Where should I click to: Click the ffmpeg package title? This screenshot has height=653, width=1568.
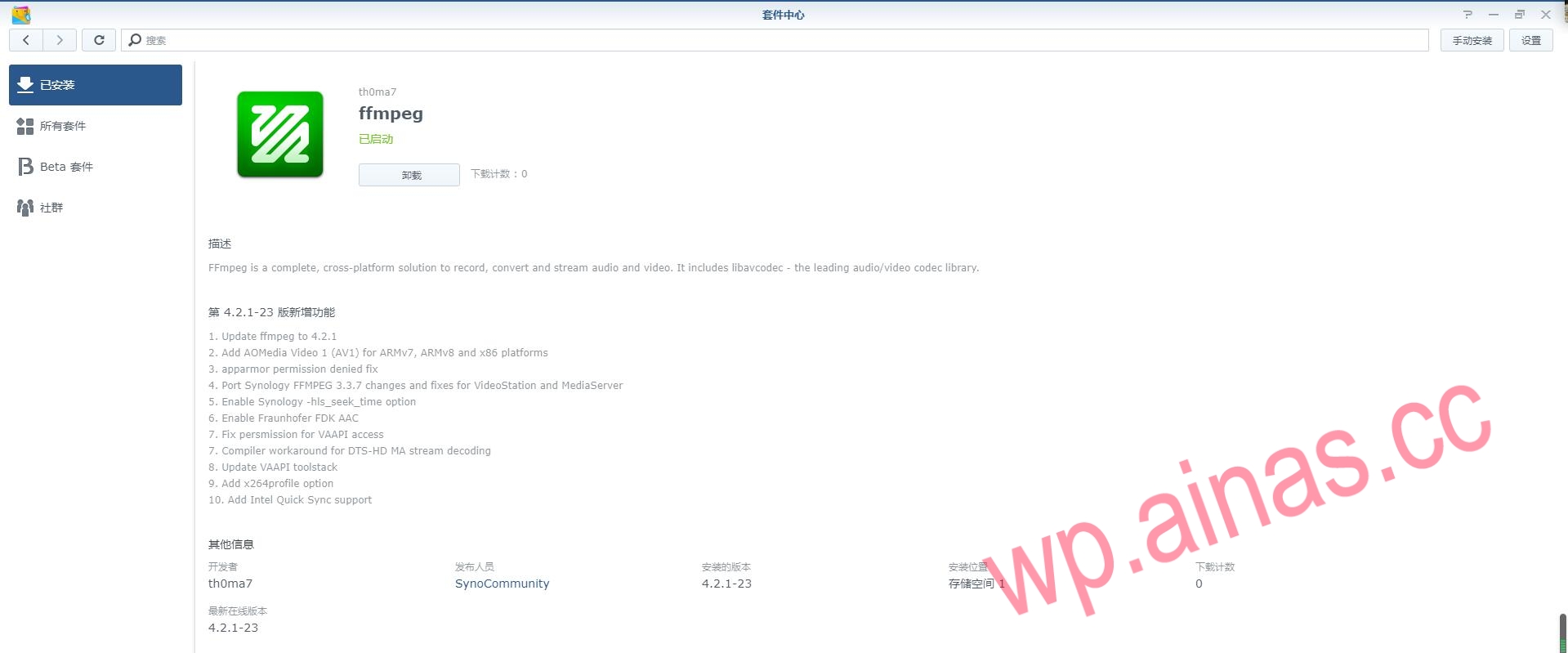[x=391, y=114]
